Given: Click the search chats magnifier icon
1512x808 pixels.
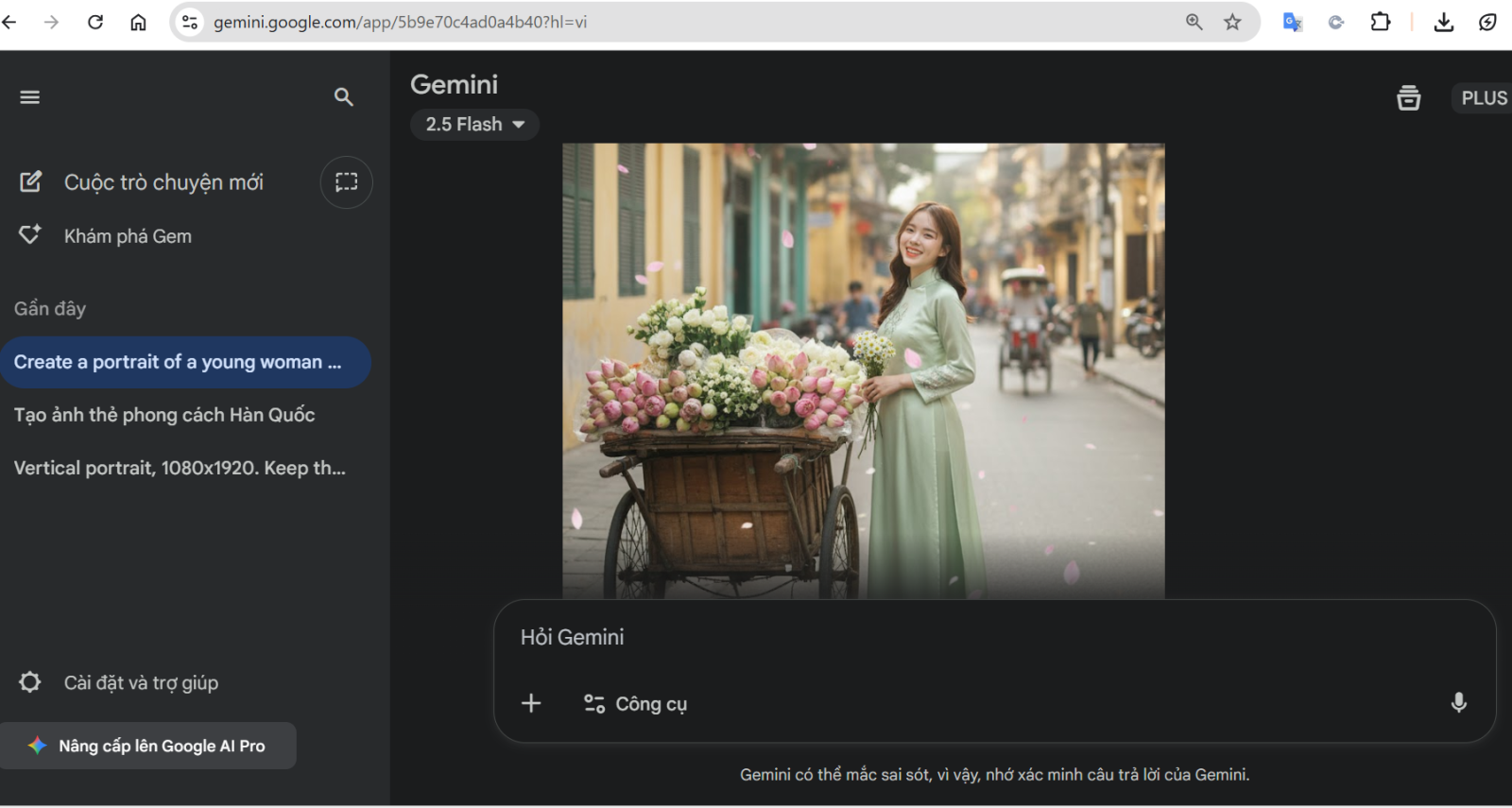Looking at the screenshot, I should [343, 97].
